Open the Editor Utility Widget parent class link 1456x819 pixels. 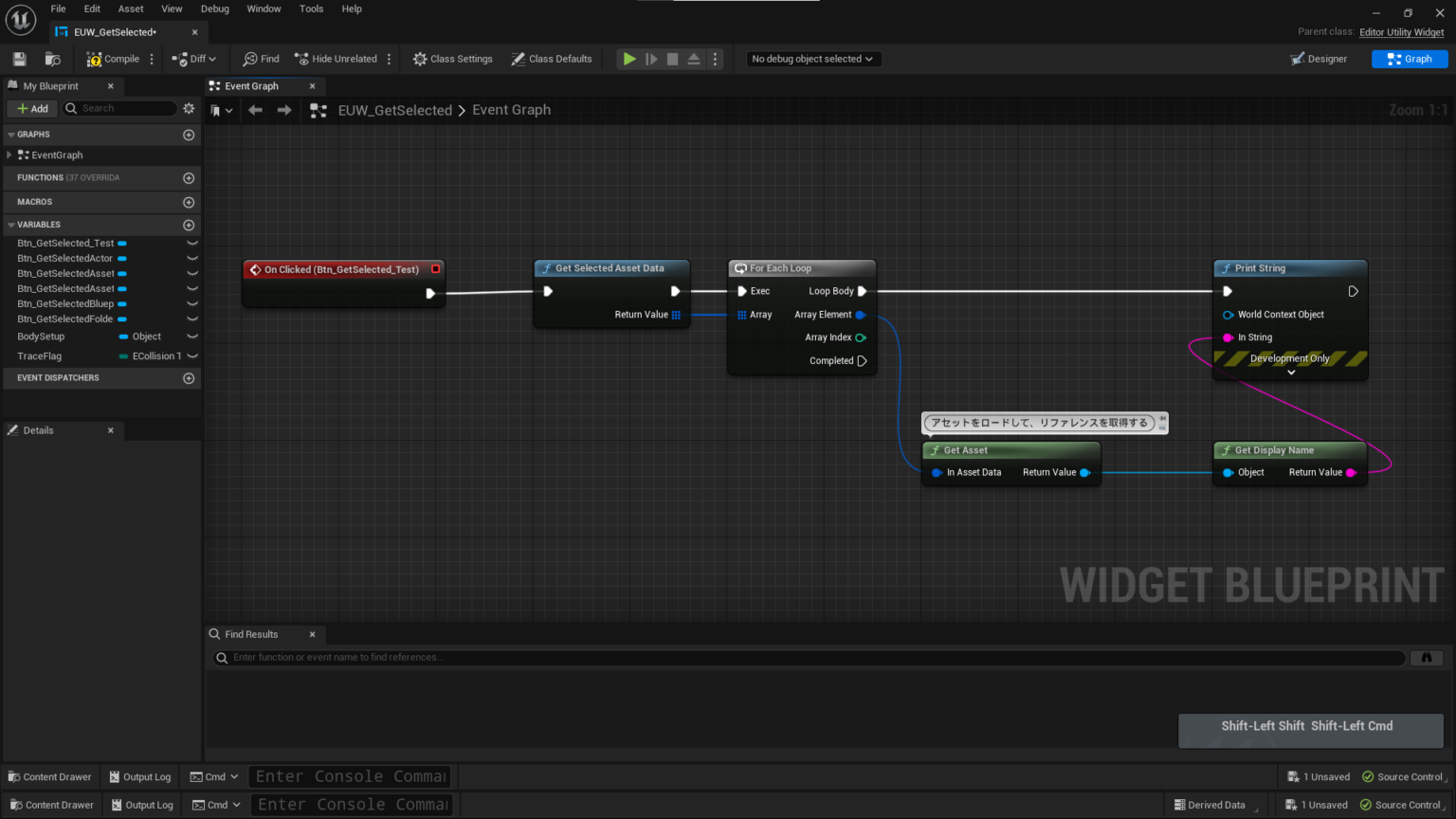coord(1402,31)
